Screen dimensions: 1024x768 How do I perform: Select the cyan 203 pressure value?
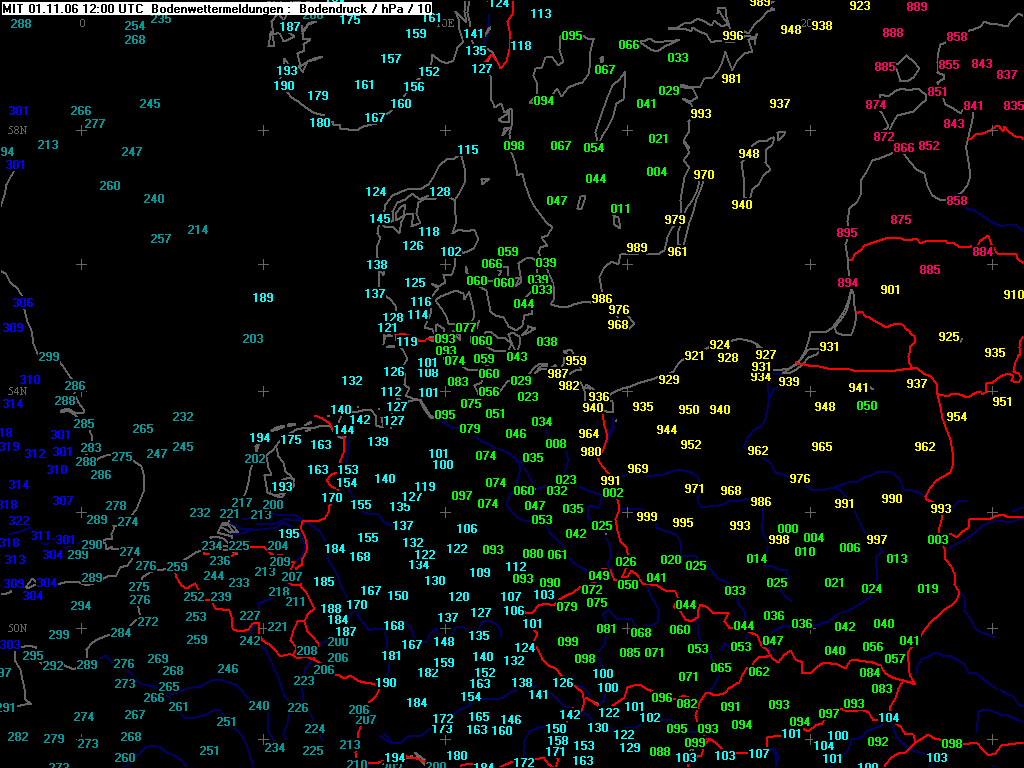point(253,339)
